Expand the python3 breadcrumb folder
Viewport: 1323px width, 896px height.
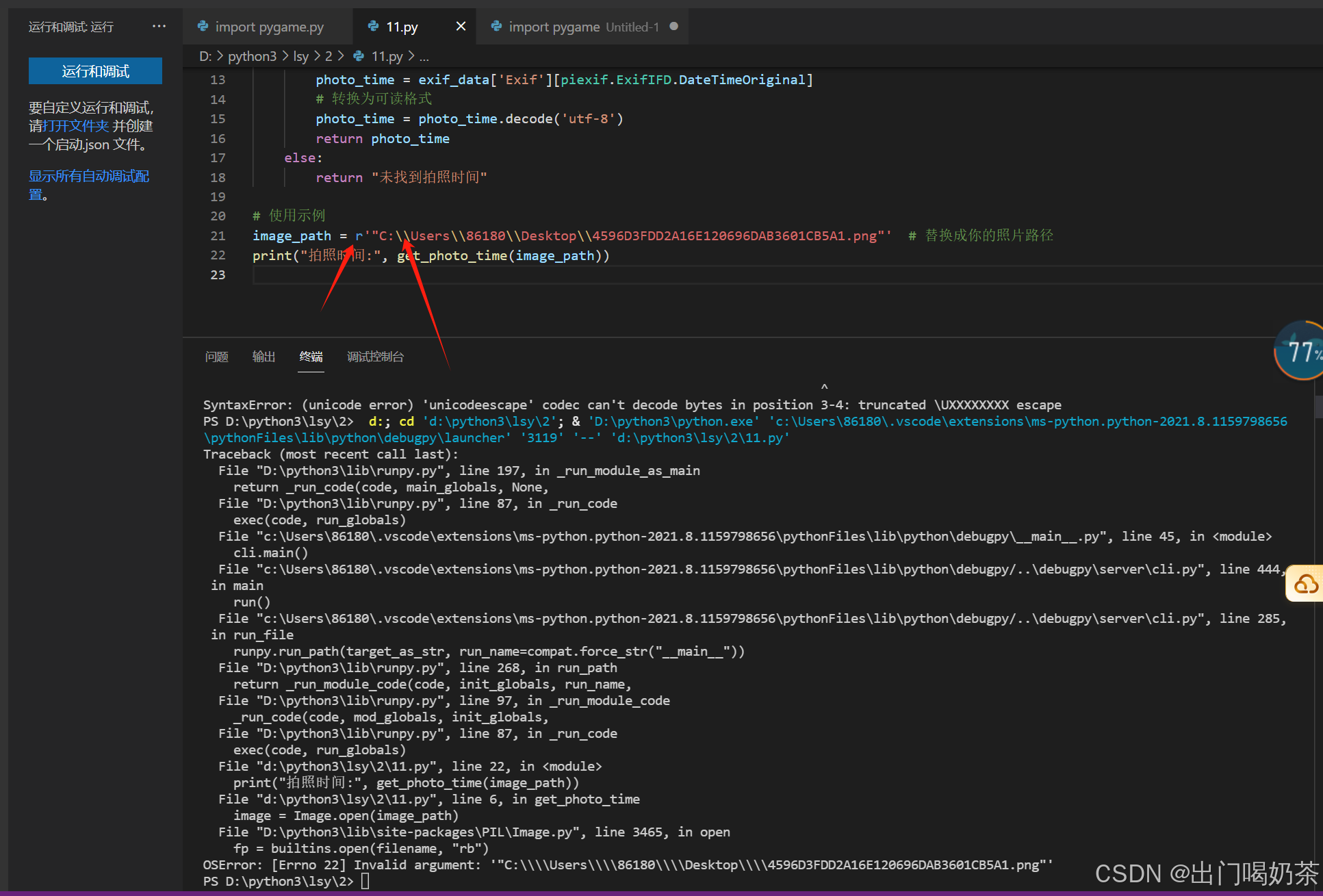click(252, 56)
